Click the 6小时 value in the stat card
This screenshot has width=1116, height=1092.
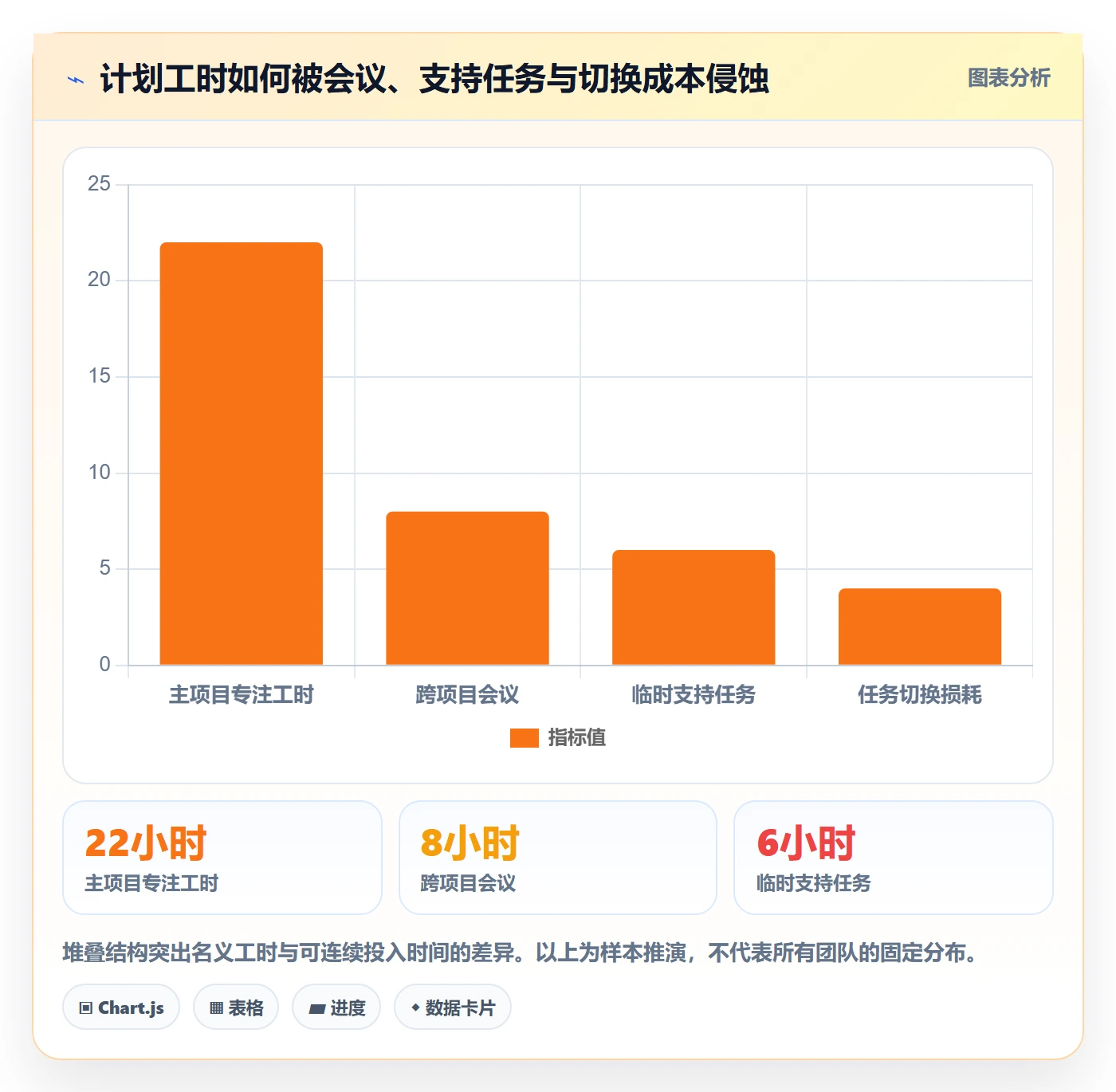coord(806,843)
